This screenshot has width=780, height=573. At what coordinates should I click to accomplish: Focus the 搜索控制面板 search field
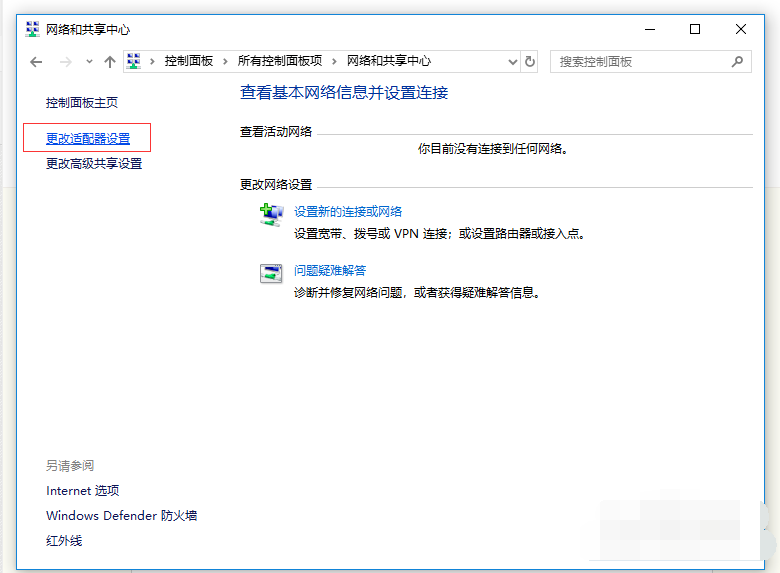click(640, 62)
